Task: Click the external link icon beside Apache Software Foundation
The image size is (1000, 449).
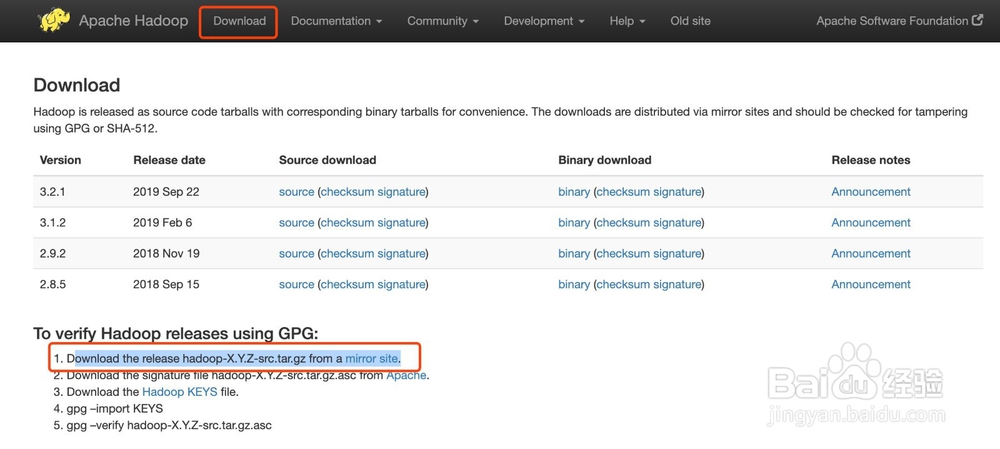Action: coord(978,20)
